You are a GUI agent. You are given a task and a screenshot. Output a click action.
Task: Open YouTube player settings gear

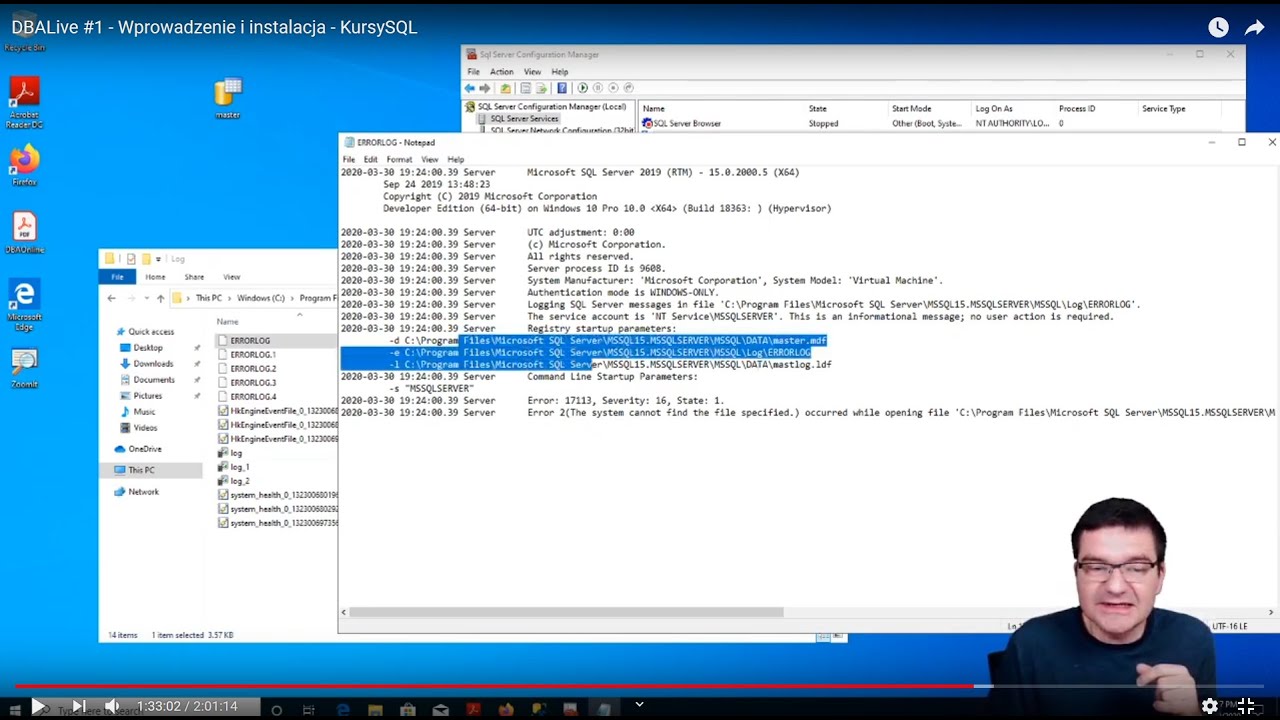[1210, 706]
